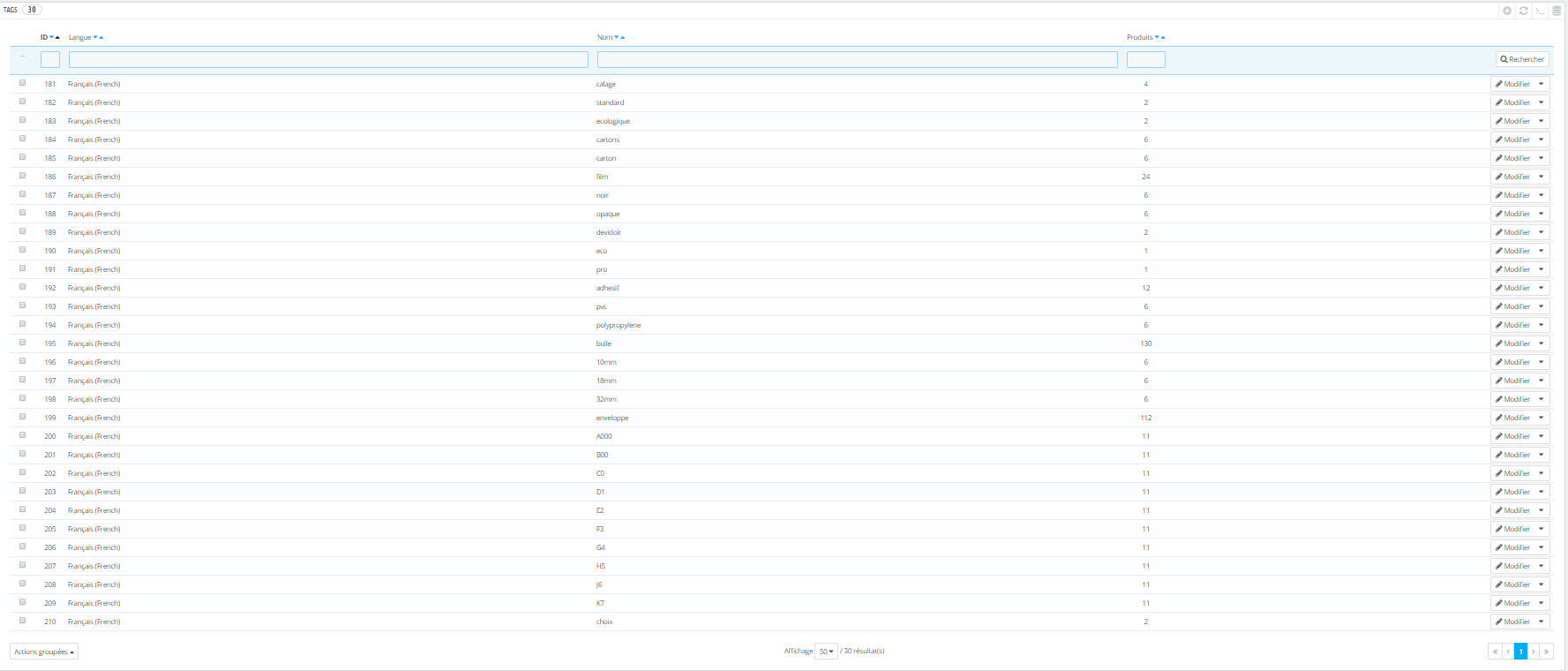The height and width of the screenshot is (671, 1568).
Task: Sort the ID column descending
Action: pos(52,37)
